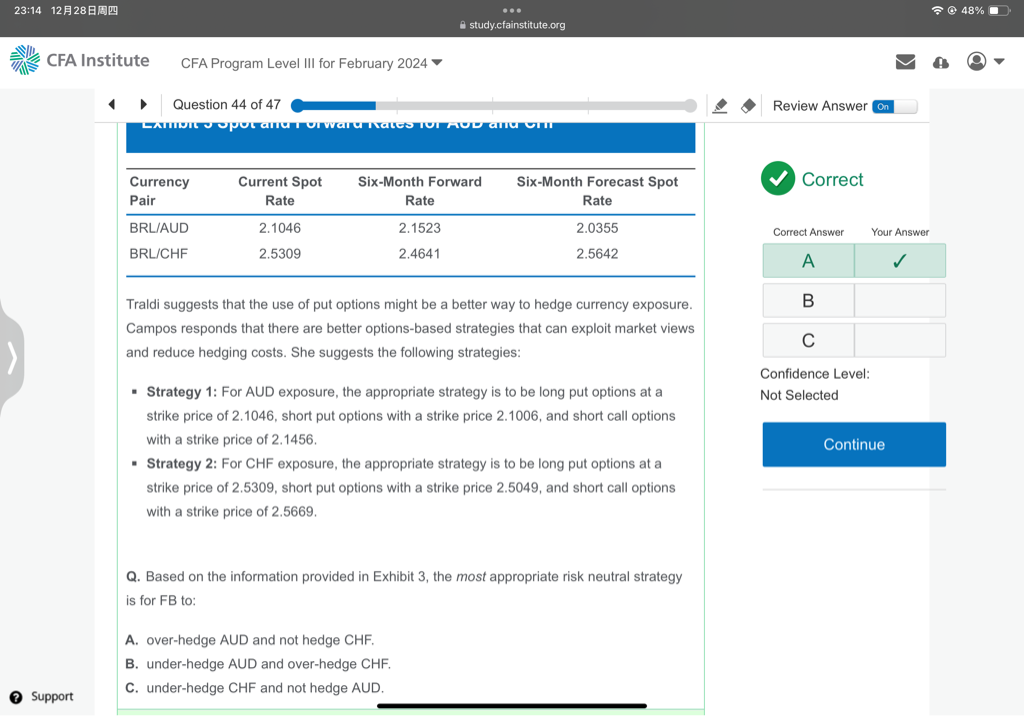Image resolution: width=1024 pixels, height=716 pixels.
Task: Open the mail messages icon
Action: tap(905, 62)
